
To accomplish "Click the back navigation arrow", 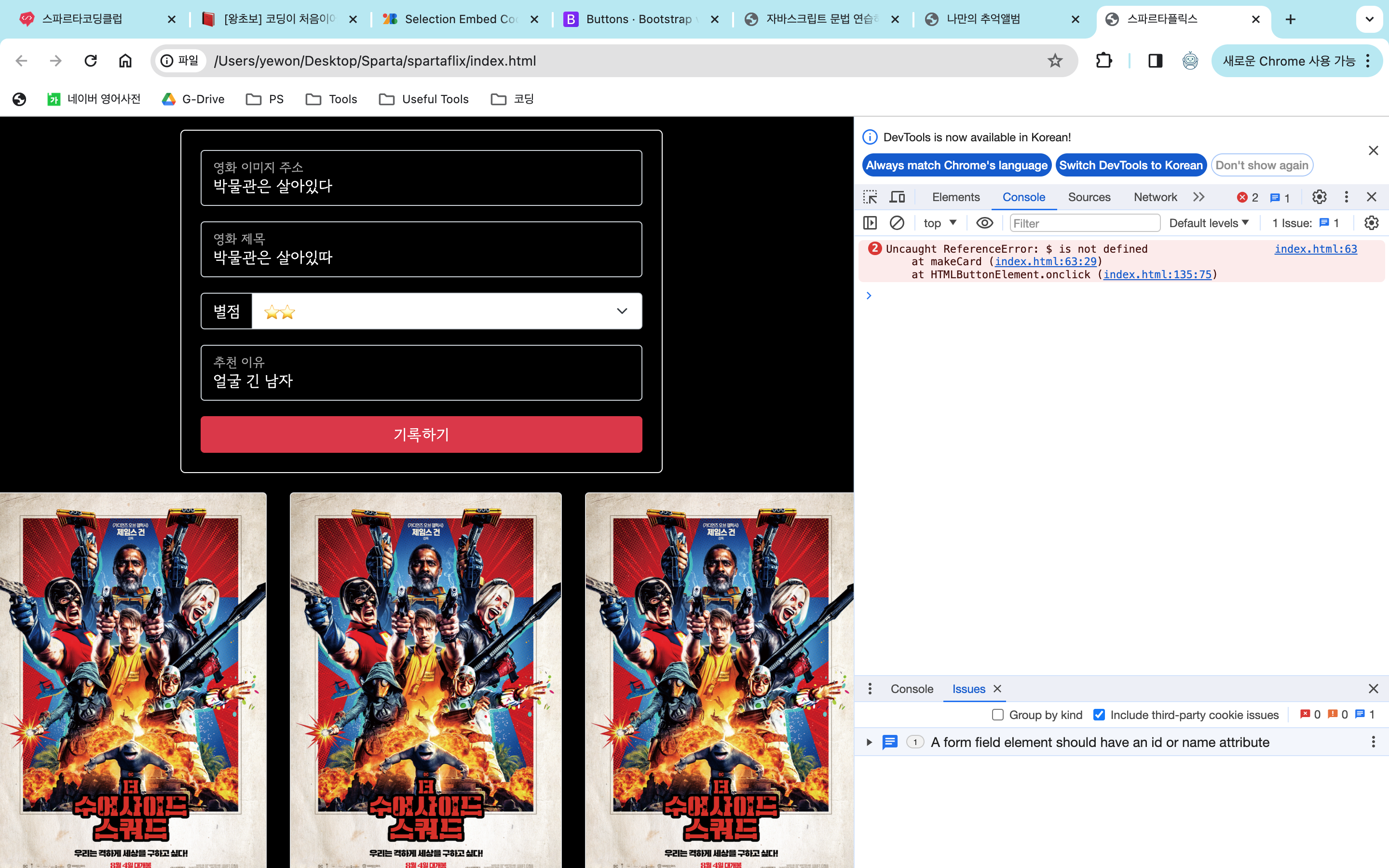I will (x=21, y=61).
